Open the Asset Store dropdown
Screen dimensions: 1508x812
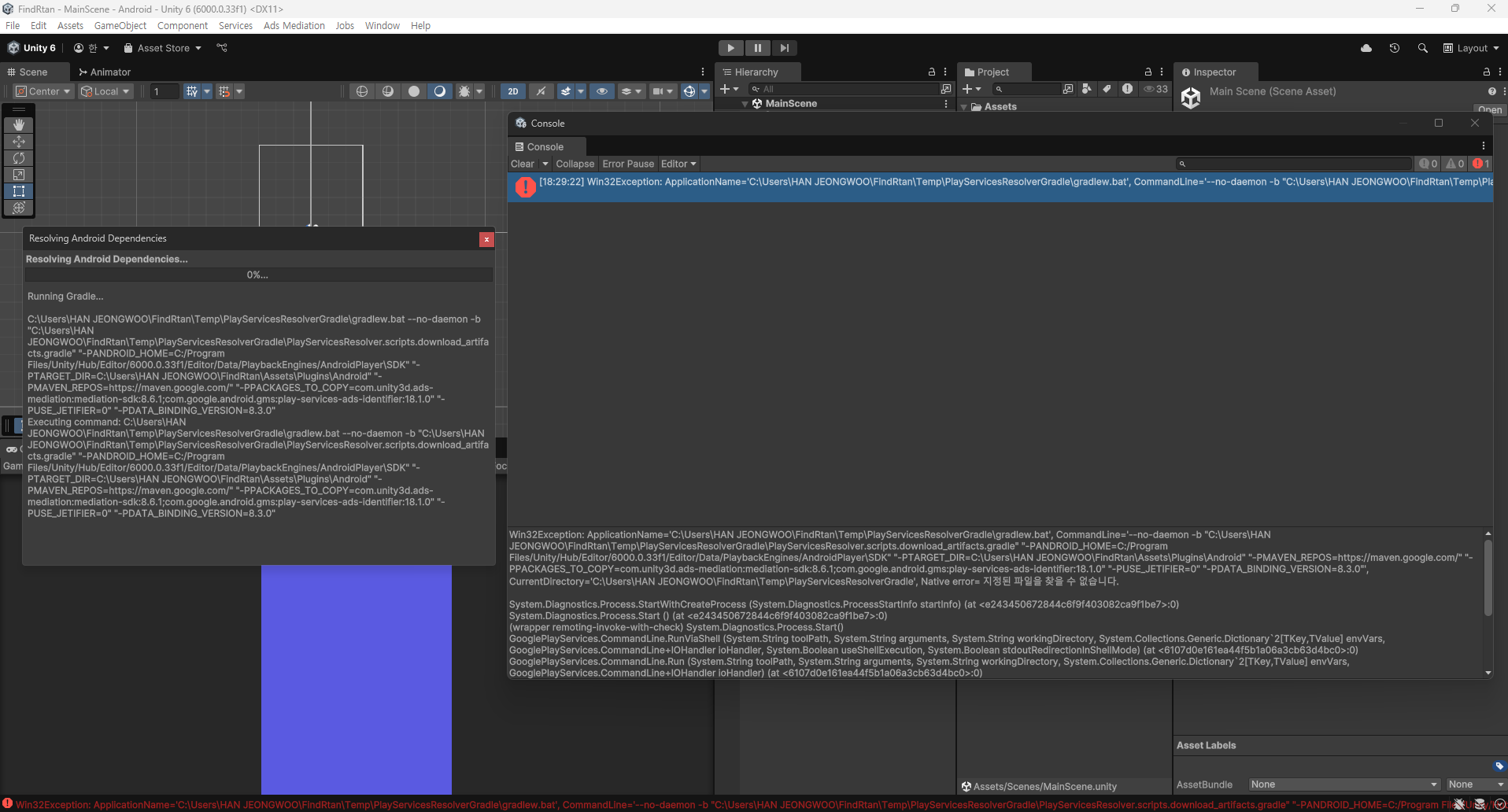click(x=163, y=48)
